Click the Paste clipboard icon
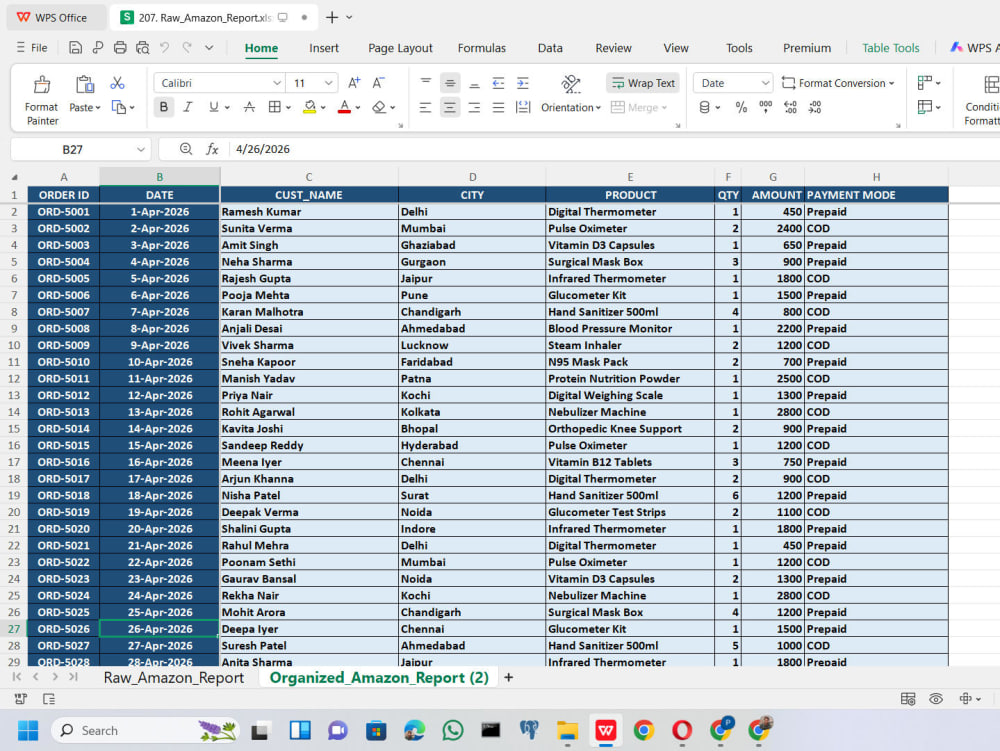Image resolution: width=1000 pixels, height=751 pixels. coord(85,84)
